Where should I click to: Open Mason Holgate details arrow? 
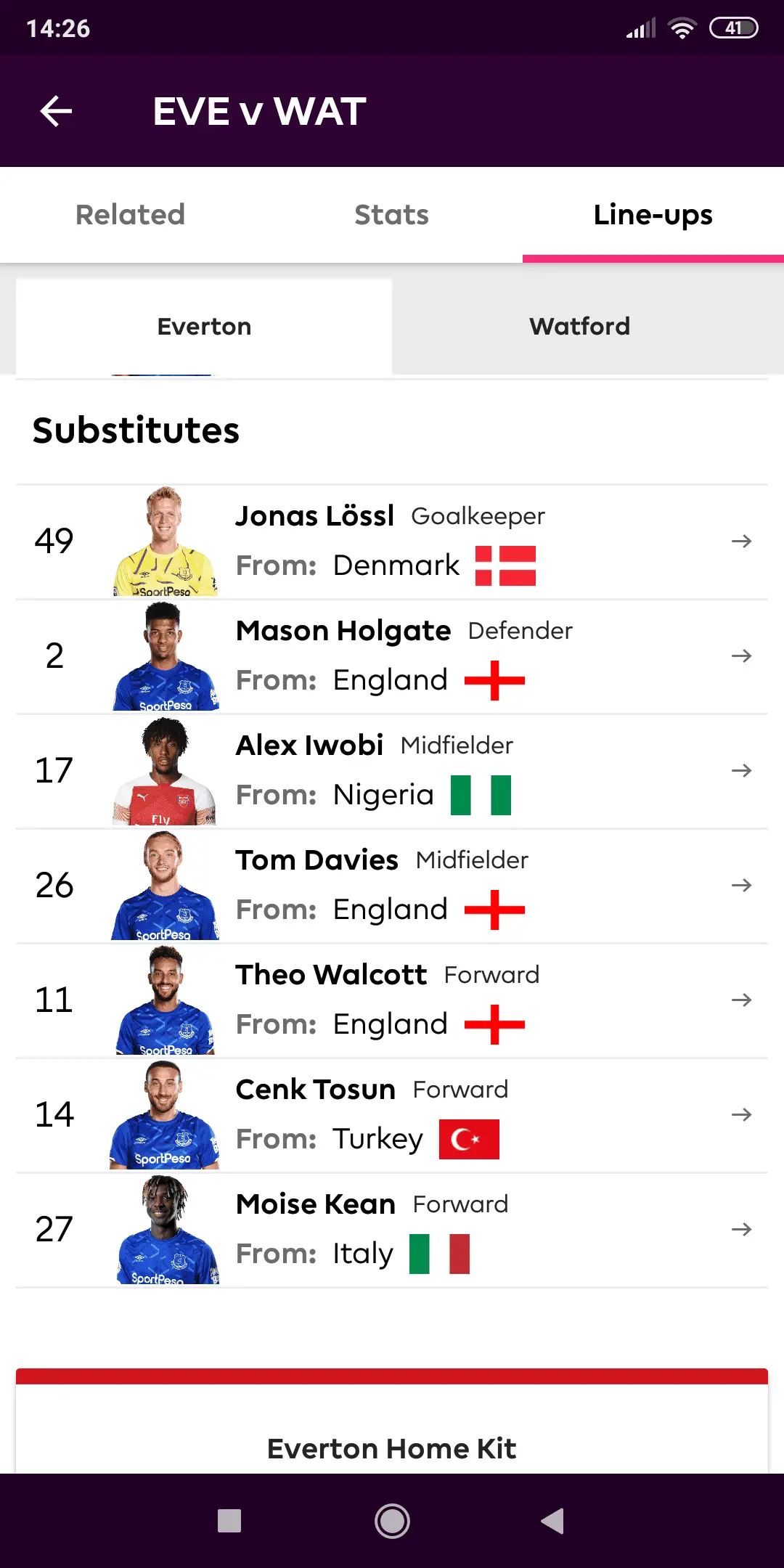coord(741,656)
